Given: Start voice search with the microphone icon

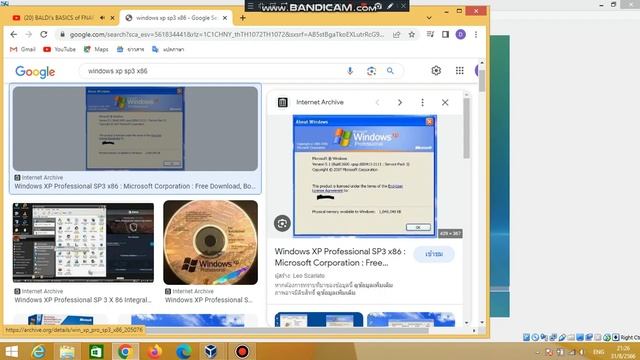Looking at the screenshot, I should tap(350, 71).
